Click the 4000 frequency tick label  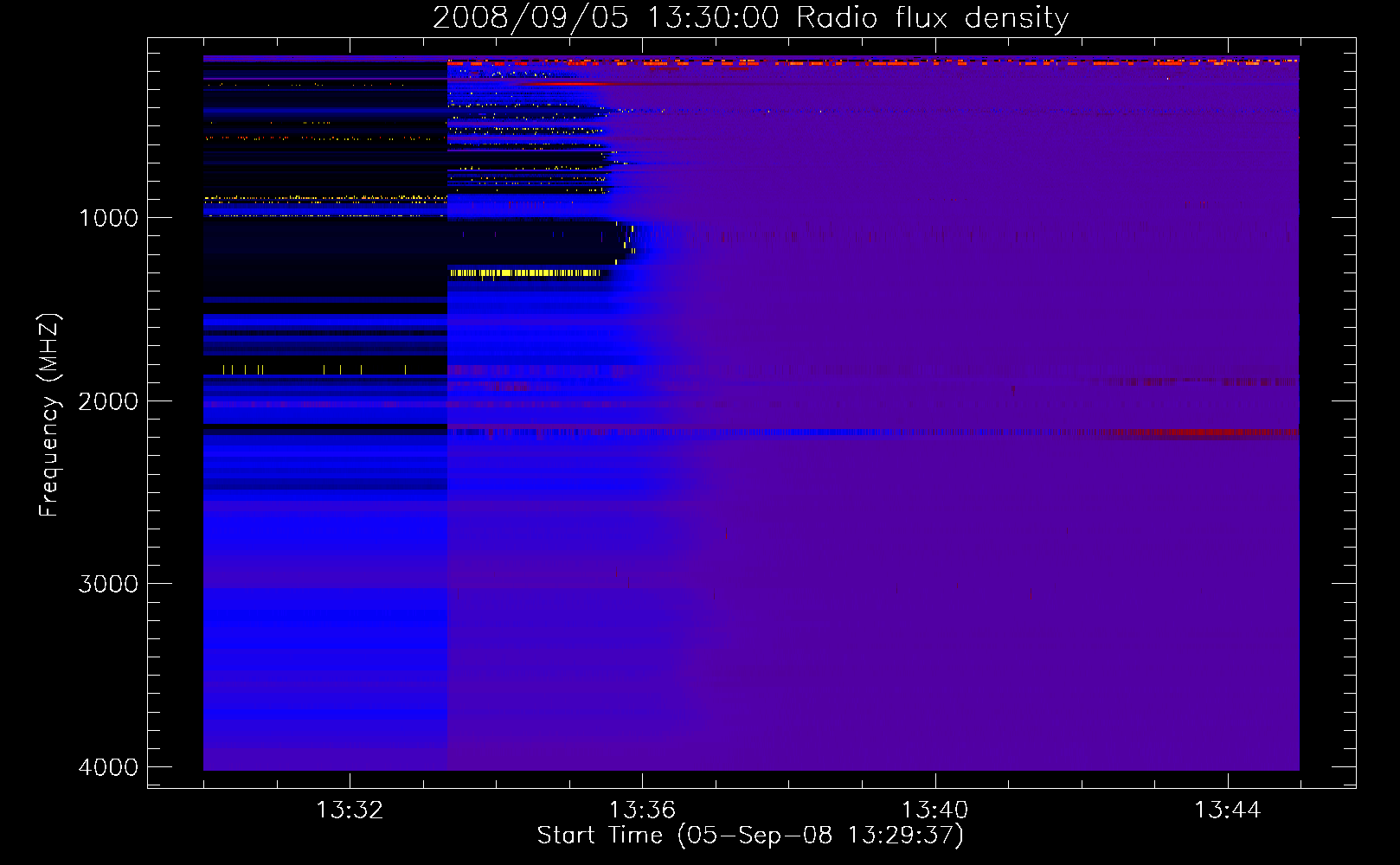[108, 767]
